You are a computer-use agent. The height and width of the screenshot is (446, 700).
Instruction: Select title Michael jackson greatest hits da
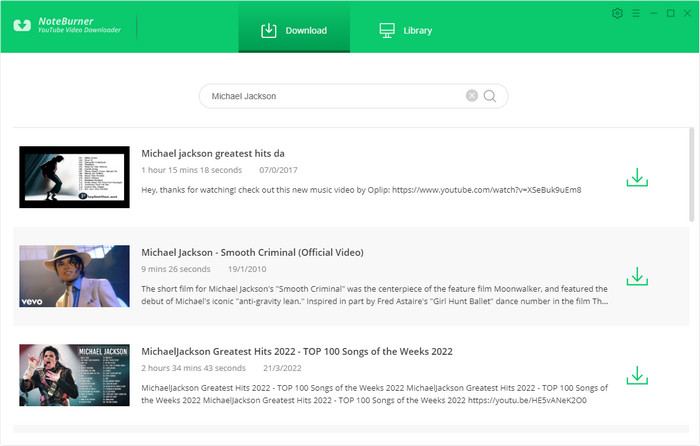[x=213, y=153]
